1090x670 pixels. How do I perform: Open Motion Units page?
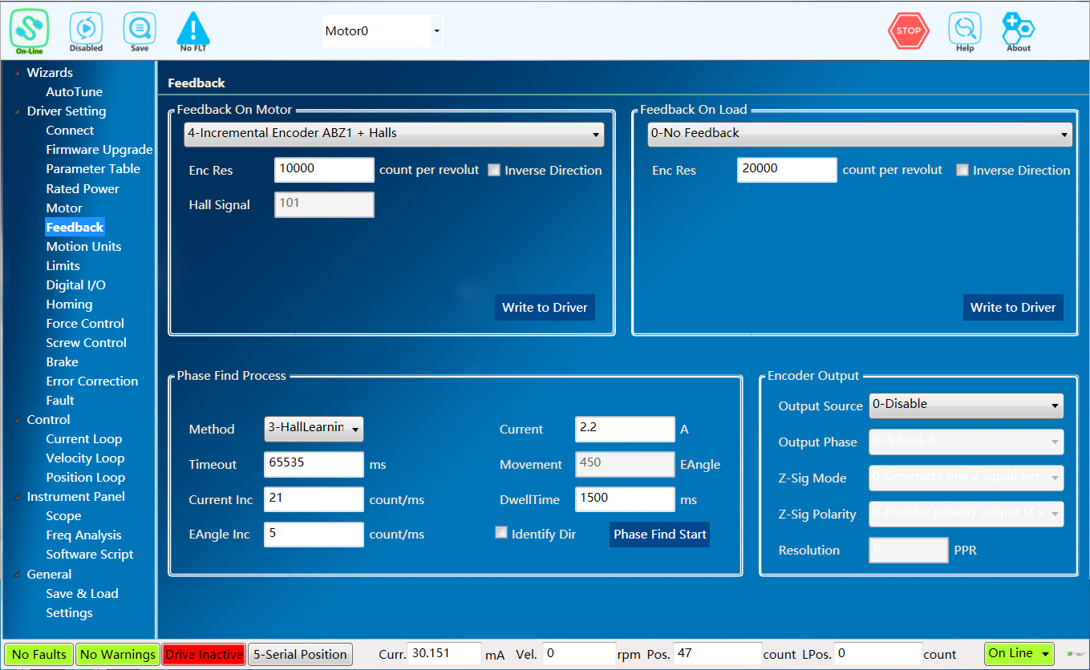pos(83,247)
